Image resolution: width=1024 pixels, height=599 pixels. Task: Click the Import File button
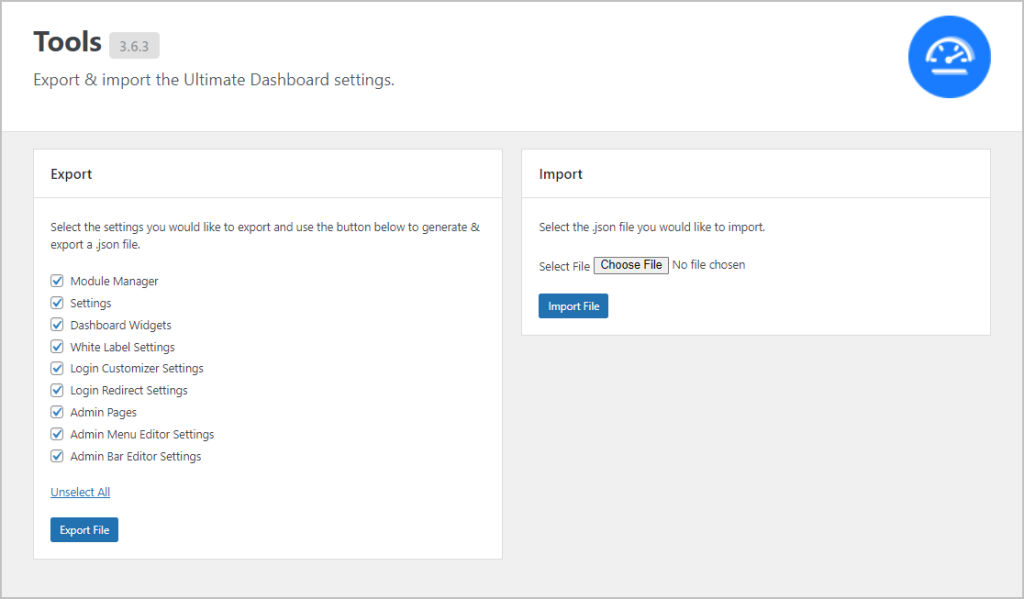tap(573, 306)
